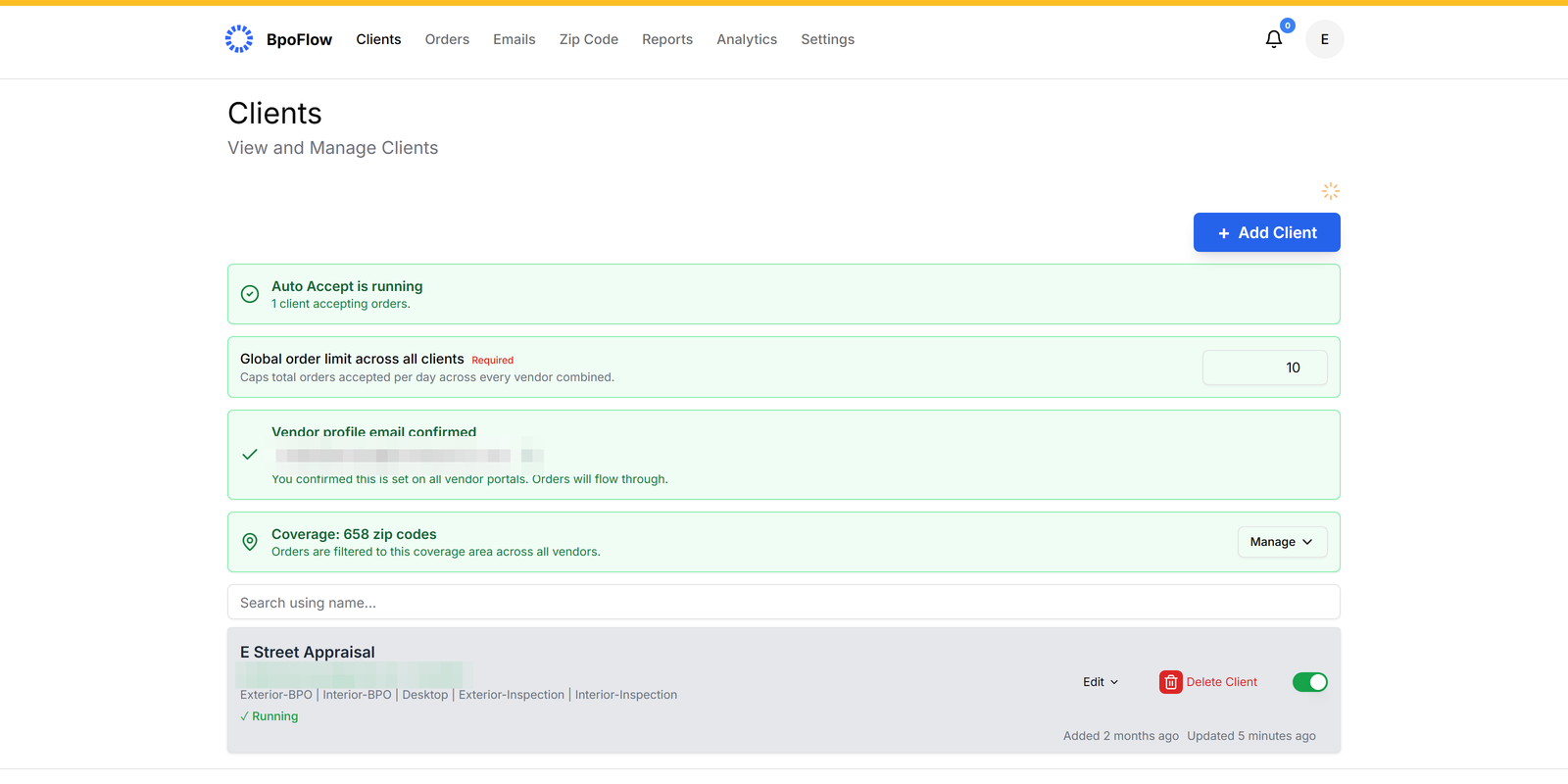This screenshot has width=1568, height=784.
Task: Click the notification count badge
Action: pyautogui.click(x=1288, y=25)
